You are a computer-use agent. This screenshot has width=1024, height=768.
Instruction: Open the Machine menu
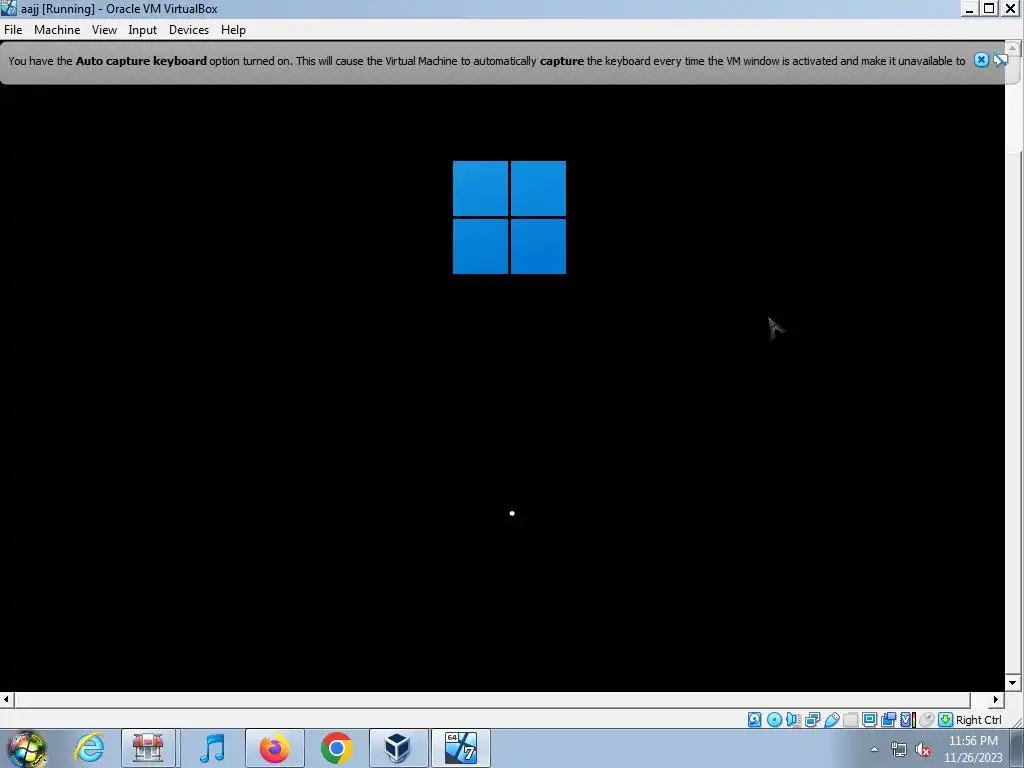pyautogui.click(x=57, y=30)
